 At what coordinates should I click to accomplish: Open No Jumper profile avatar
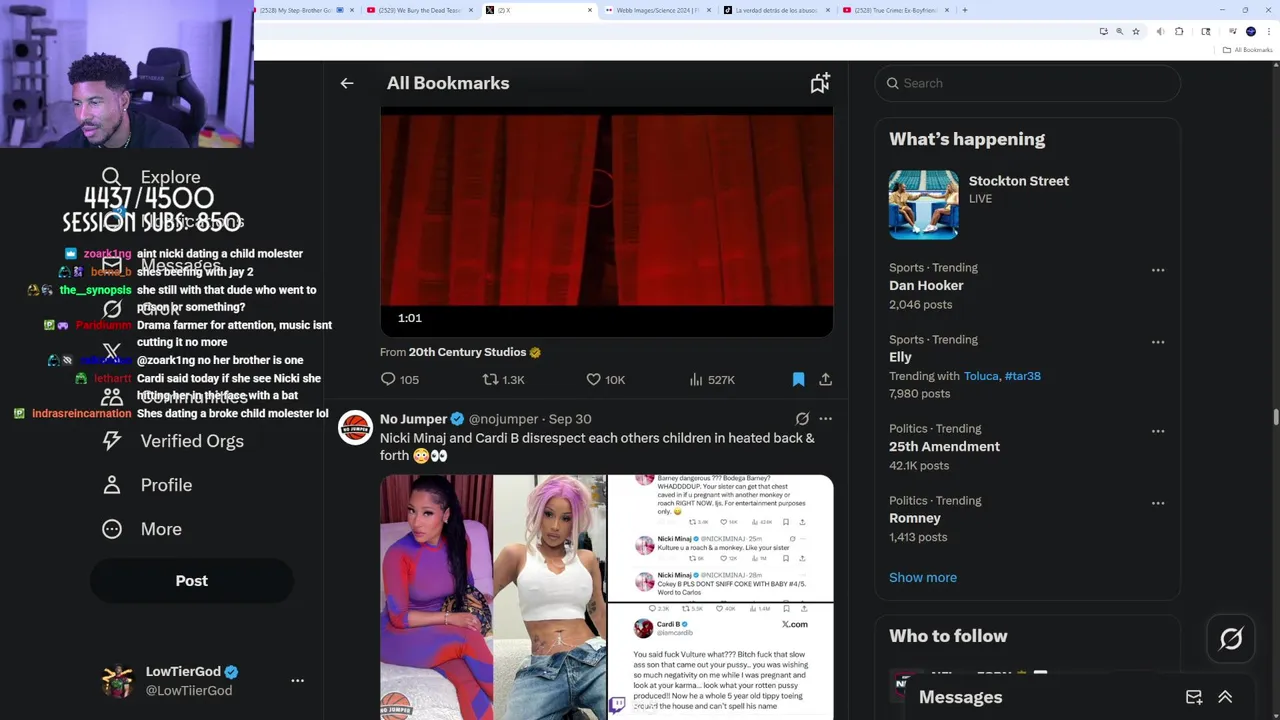tap(355, 428)
